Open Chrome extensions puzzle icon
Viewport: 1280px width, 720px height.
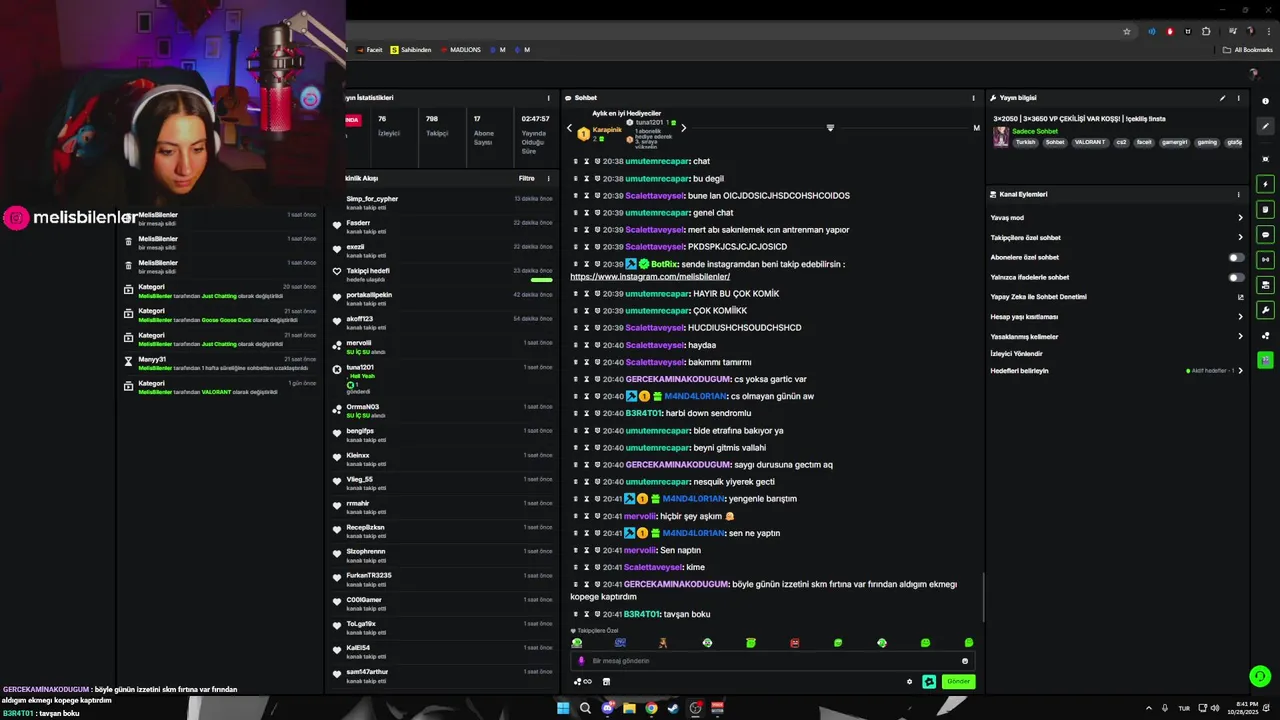(1206, 32)
